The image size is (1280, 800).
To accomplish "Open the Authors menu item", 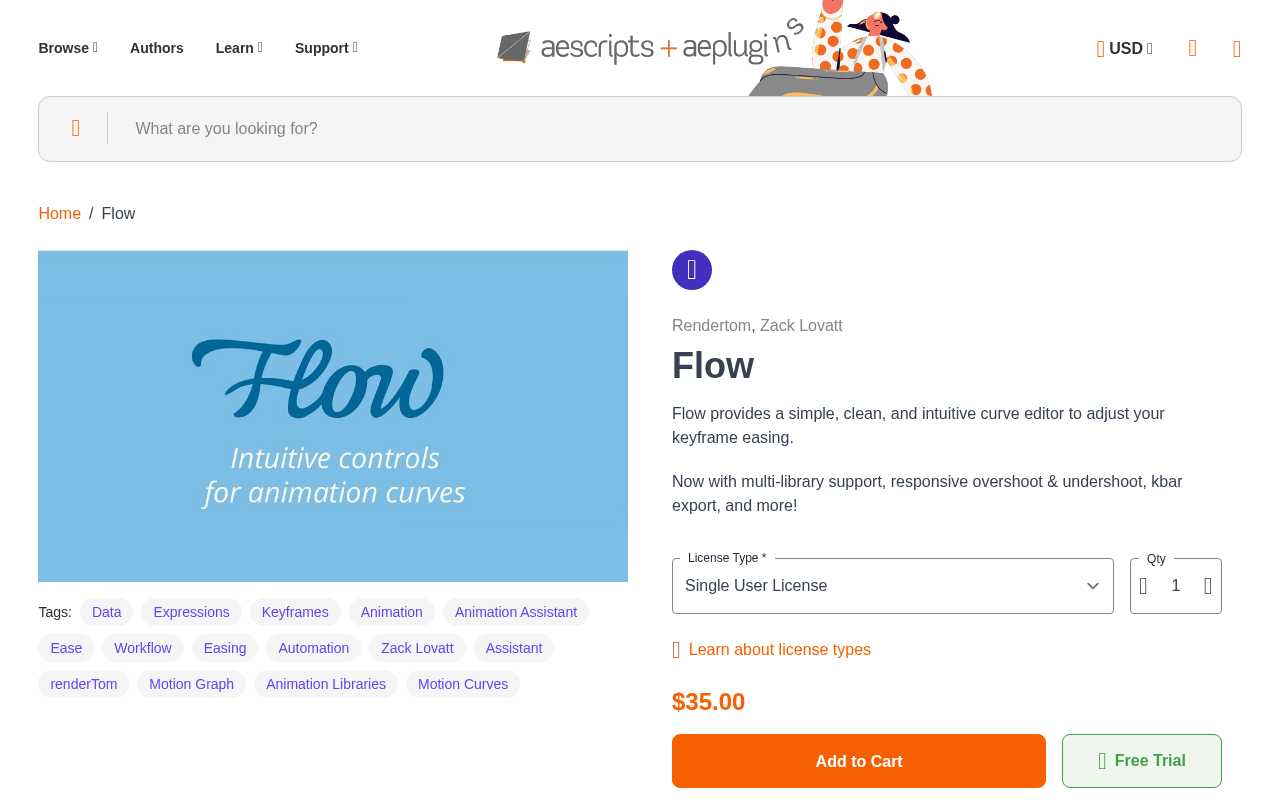I will click(156, 48).
